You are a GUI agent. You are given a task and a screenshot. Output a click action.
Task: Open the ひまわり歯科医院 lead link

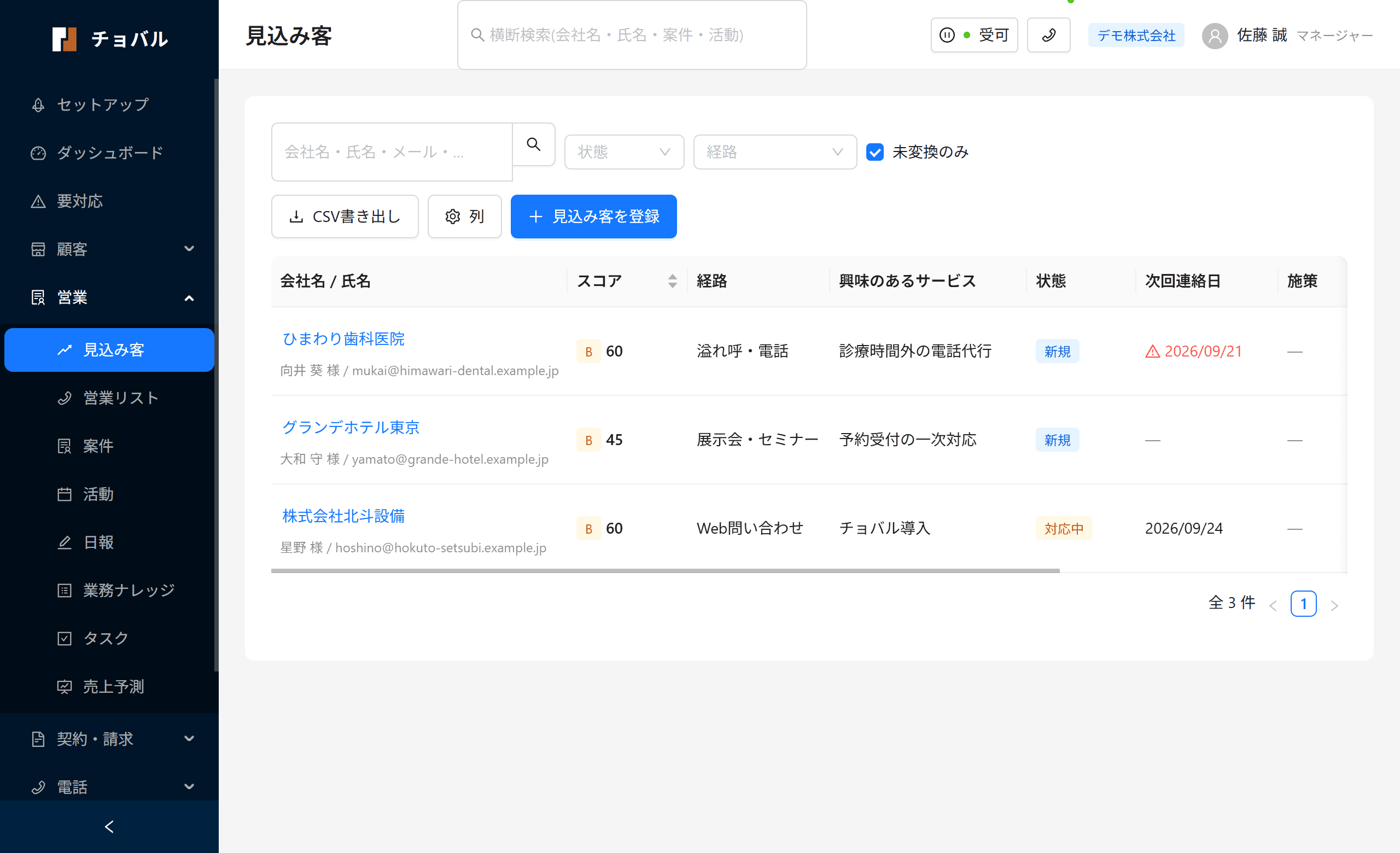tap(343, 339)
